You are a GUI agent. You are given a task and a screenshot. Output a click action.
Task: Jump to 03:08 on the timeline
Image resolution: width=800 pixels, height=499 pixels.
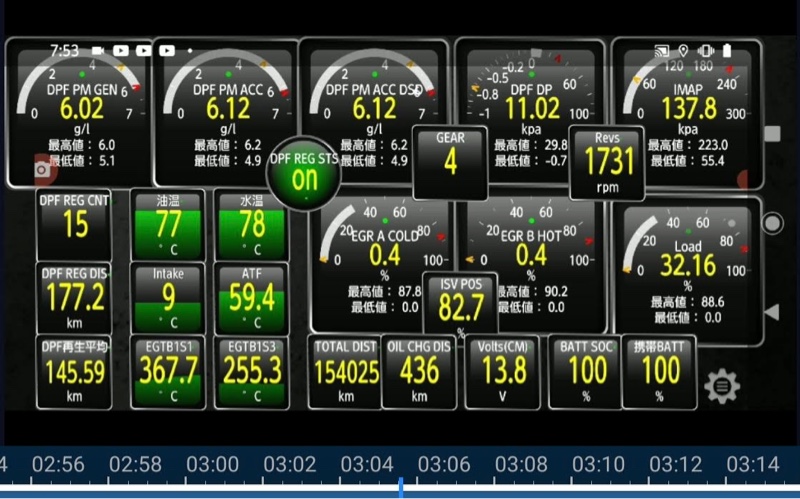[x=521, y=464]
